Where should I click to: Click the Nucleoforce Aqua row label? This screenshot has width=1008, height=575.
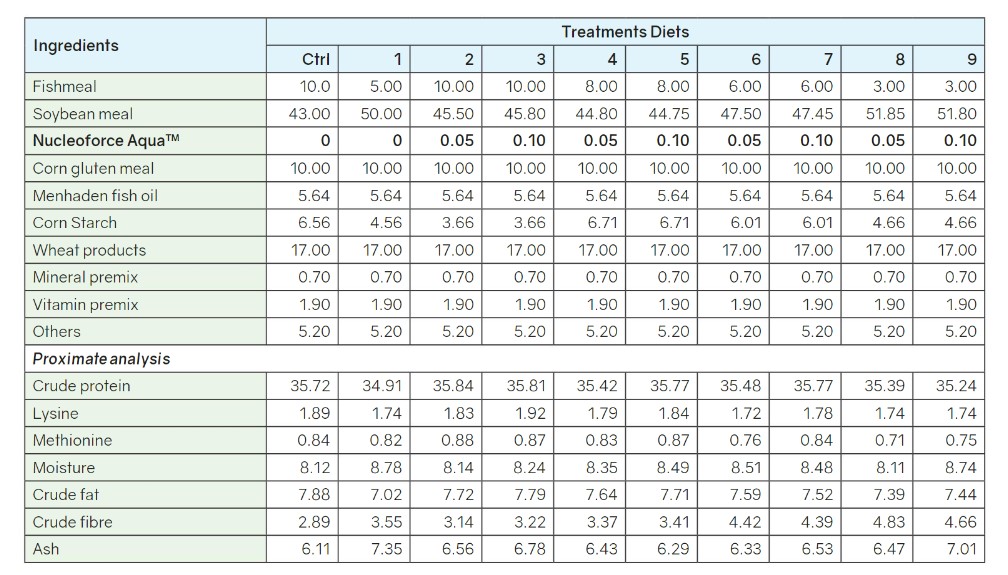click(x=106, y=141)
